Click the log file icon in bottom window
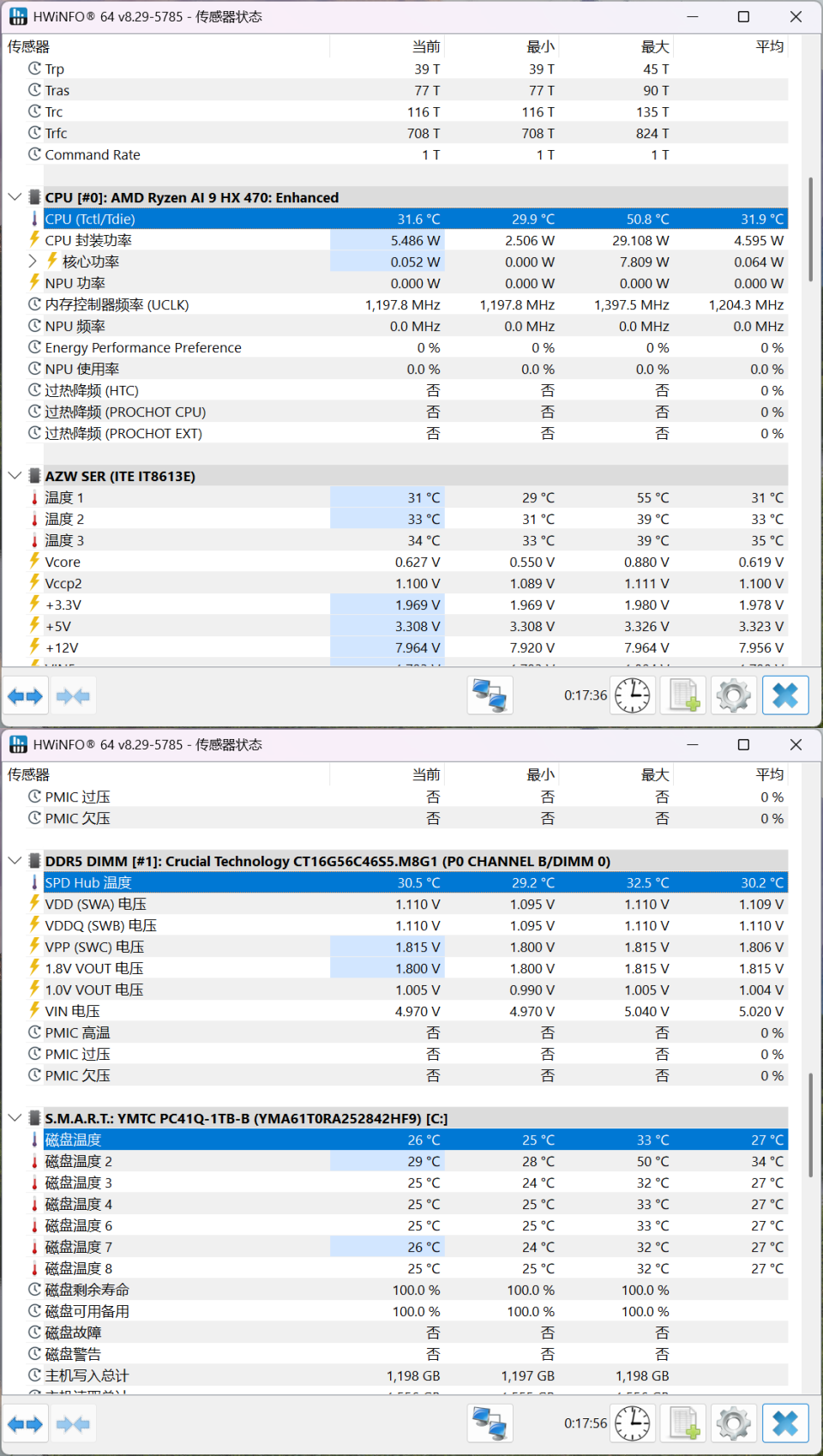Viewport: 823px width, 1456px height. (683, 1423)
